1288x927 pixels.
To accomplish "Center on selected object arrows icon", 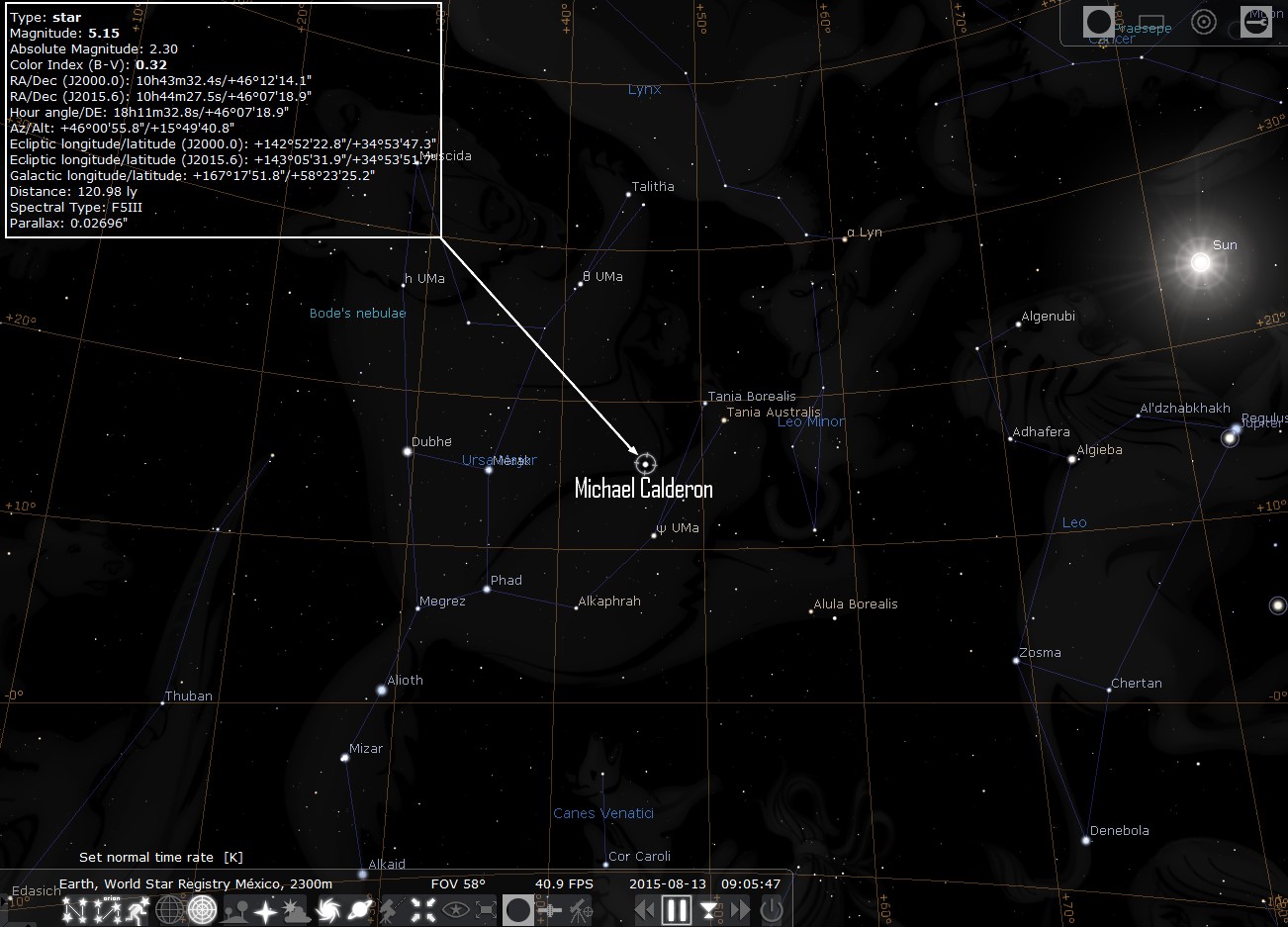I will pyautogui.click(x=423, y=909).
